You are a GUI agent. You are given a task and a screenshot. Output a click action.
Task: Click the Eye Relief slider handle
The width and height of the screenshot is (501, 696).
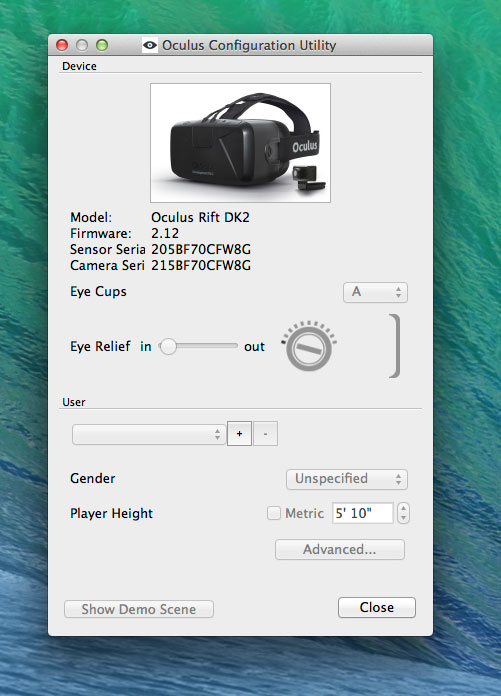click(x=168, y=346)
